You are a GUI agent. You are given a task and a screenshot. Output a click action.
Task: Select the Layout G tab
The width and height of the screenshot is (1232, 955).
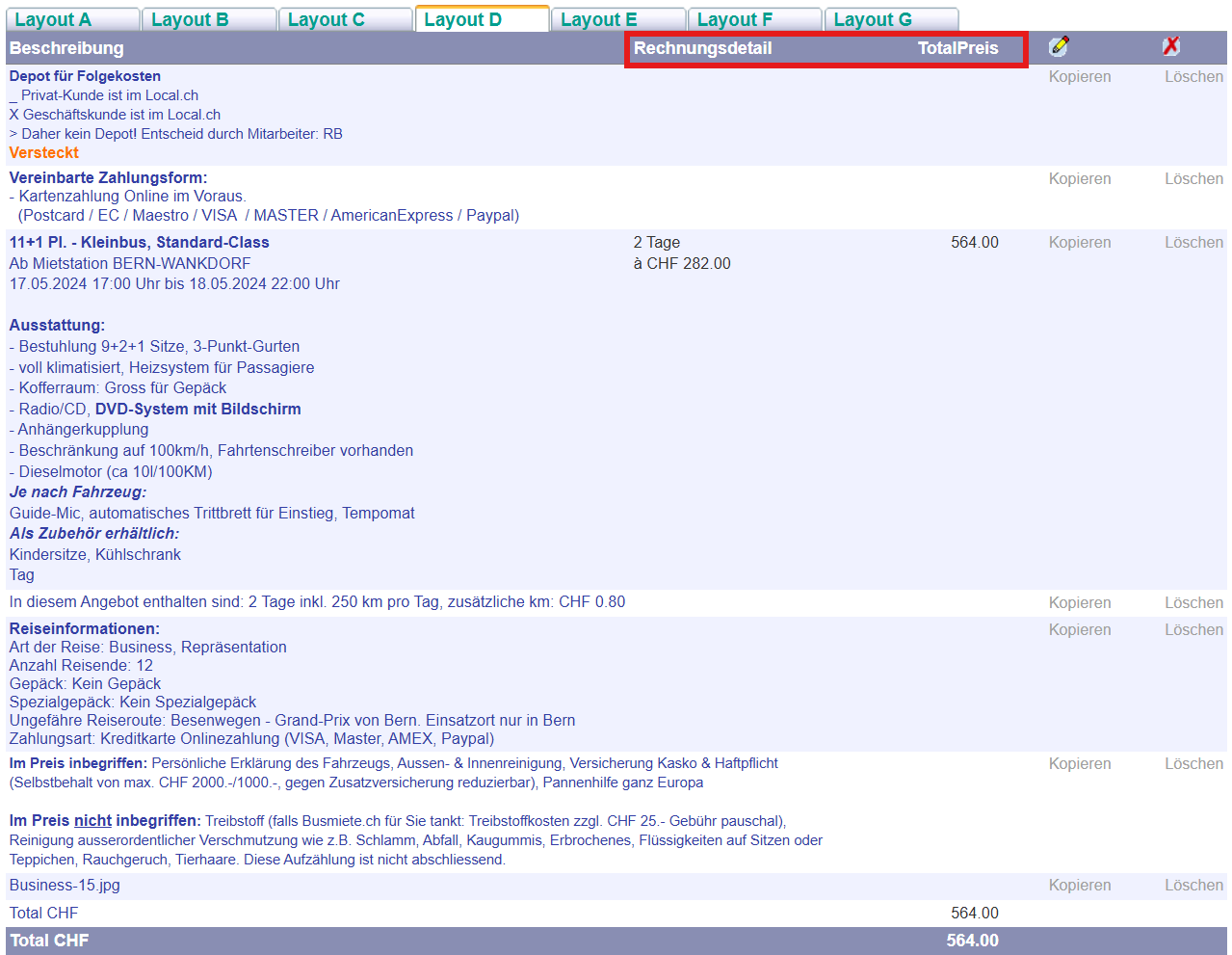point(892,19)
